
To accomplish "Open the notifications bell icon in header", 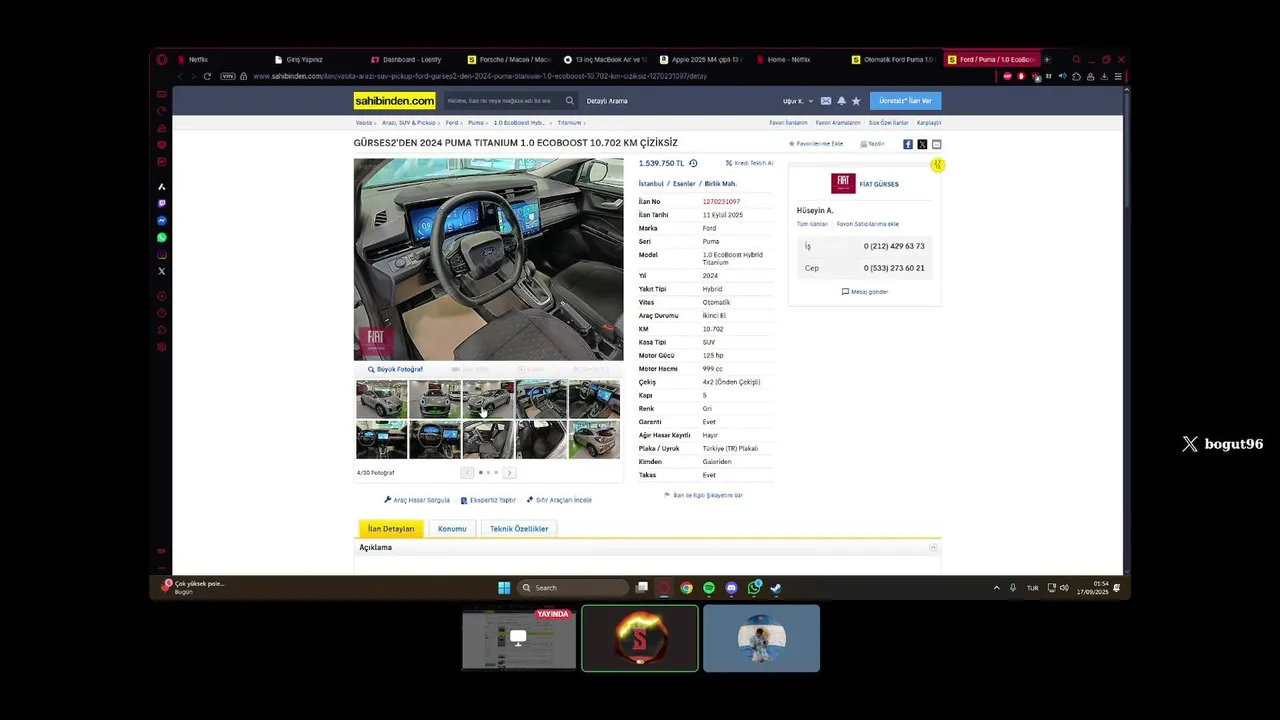I will tap(841, 101).
